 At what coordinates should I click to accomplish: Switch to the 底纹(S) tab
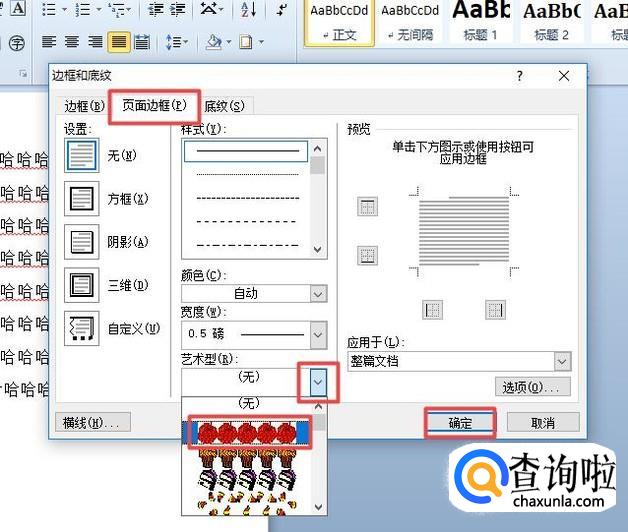[224, 106]
